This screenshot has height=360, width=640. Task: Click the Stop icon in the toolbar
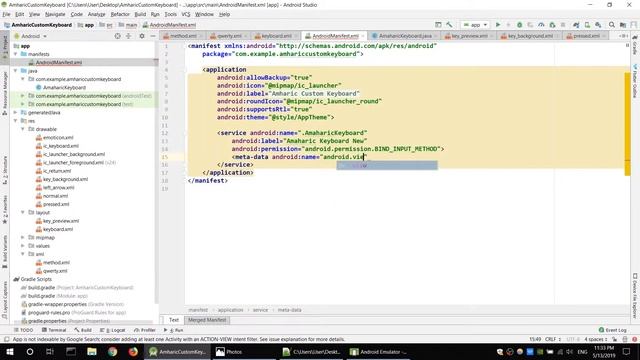click(563, 25)
